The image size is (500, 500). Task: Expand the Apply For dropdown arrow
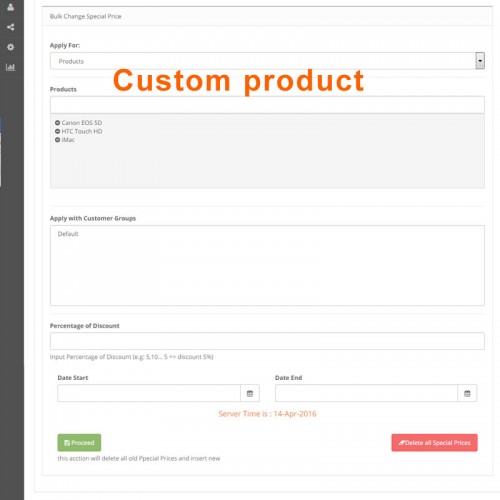(x=480, y=61)
